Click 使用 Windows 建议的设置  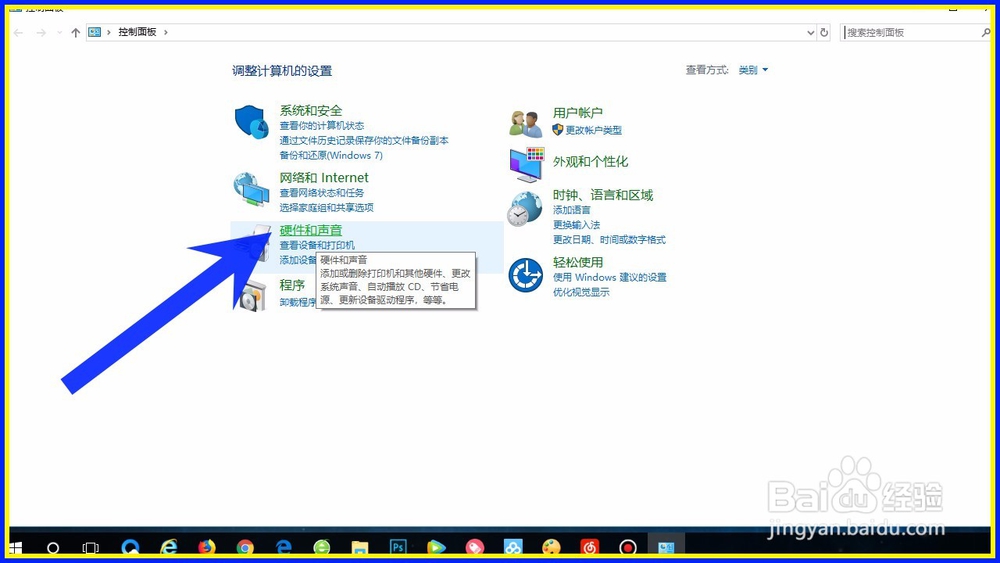coord(610,277)
